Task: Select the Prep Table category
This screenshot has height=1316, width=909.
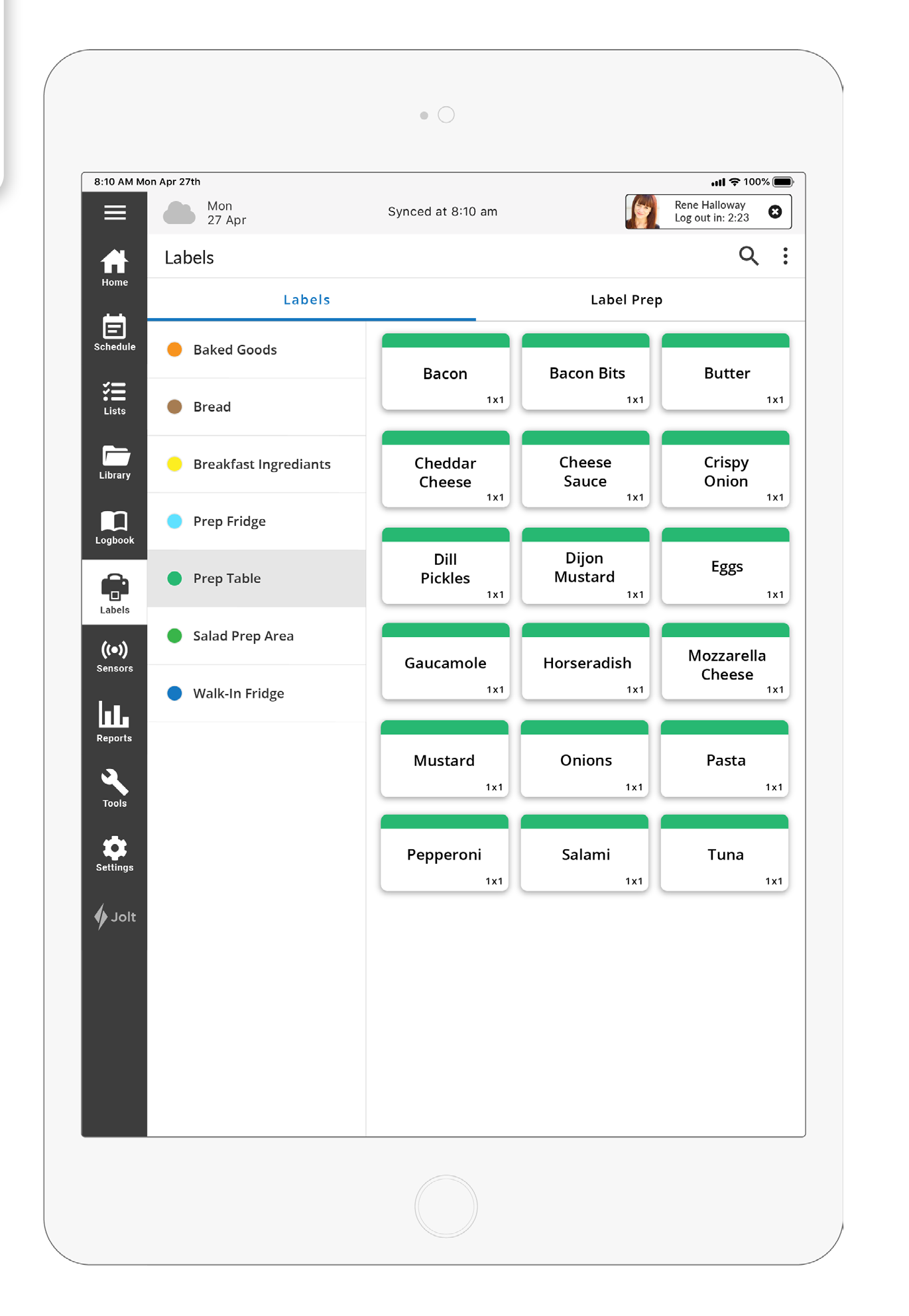Action: (257, 578)
